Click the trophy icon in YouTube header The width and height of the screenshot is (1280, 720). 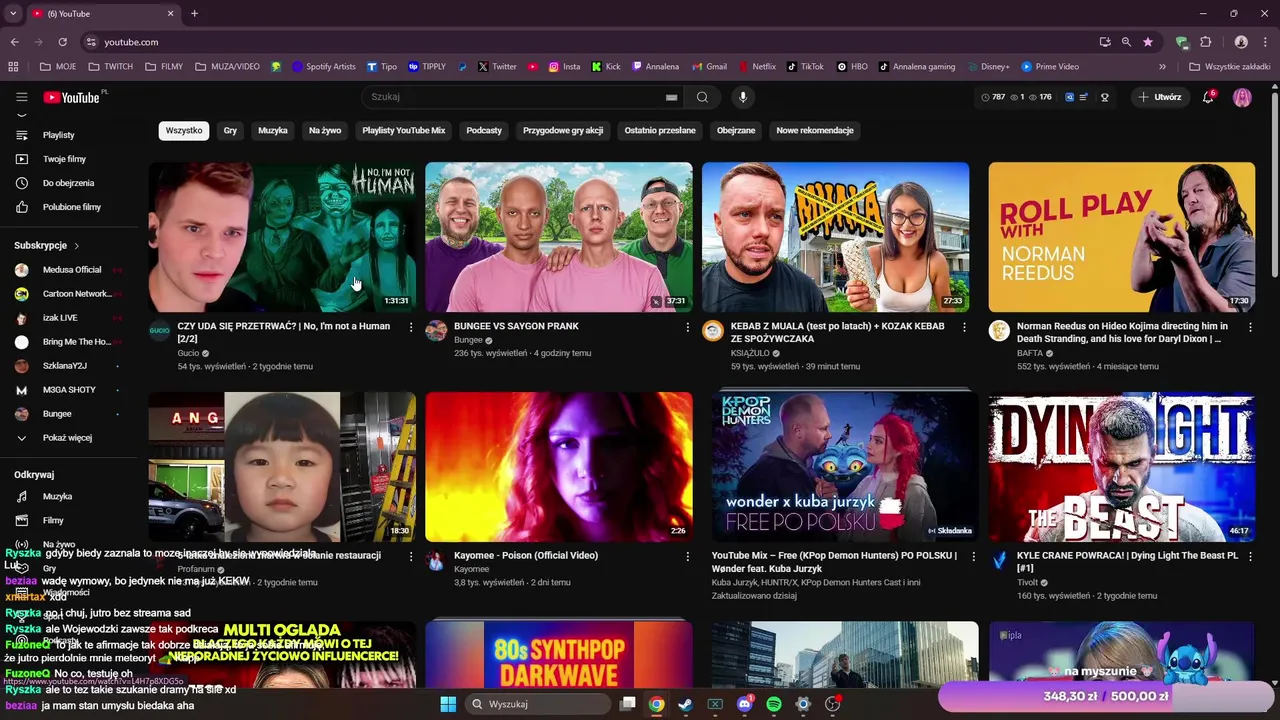[1105, 97]
